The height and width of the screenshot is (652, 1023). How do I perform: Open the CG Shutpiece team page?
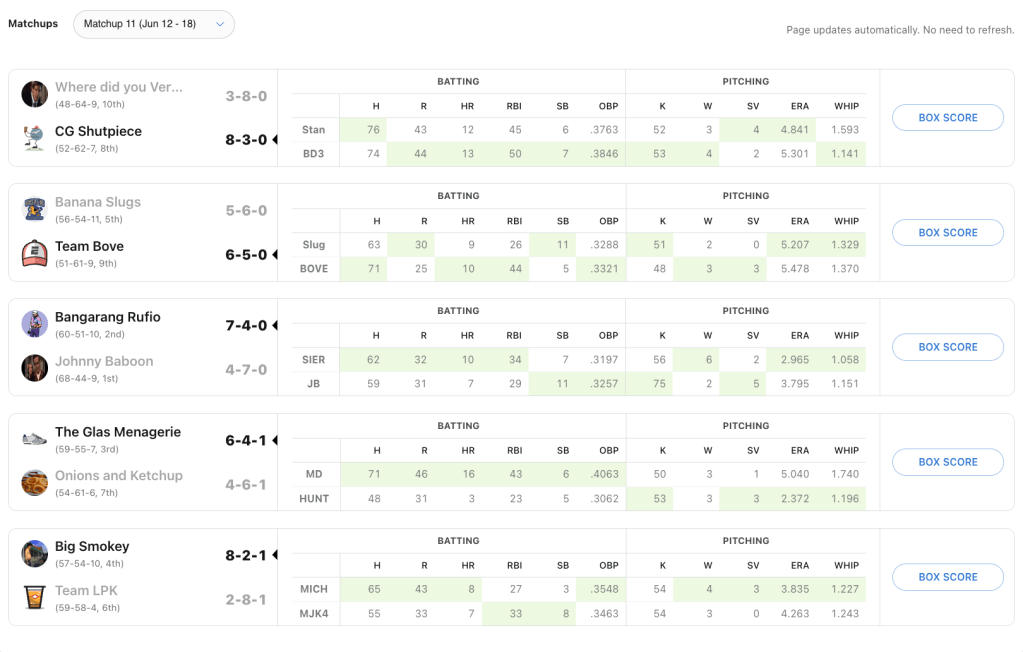tap(98, 131)
